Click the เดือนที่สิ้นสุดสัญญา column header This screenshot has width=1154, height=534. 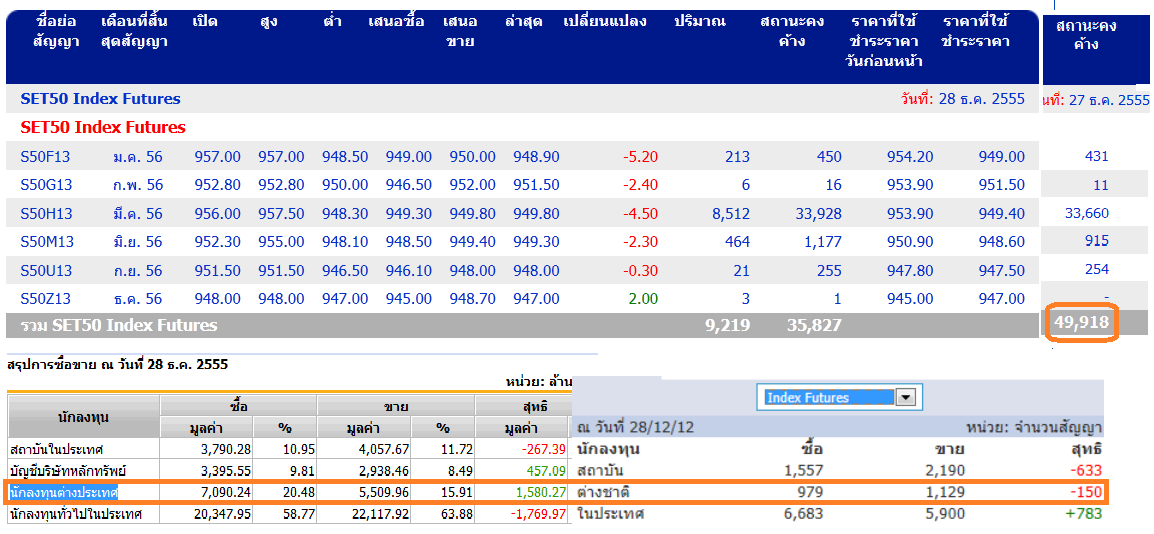tap(134, 31)
